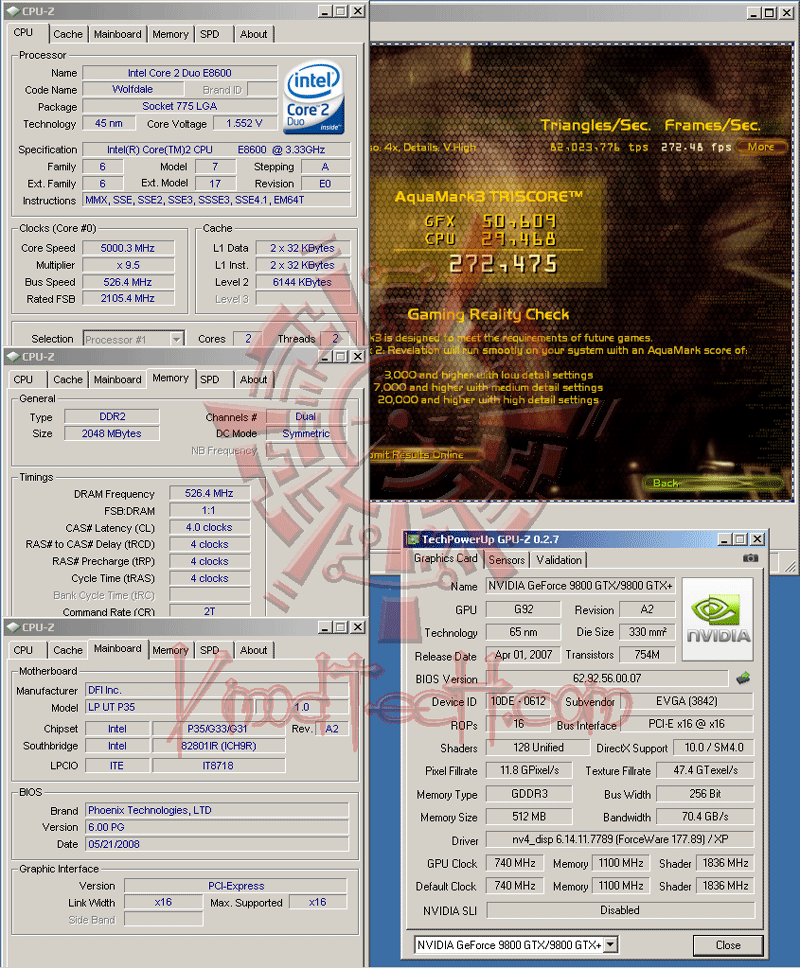Viewport: 800px width, 969px height.
Task: Click the Bus Speed value 526.4 MHz
Action: point(128,282)
